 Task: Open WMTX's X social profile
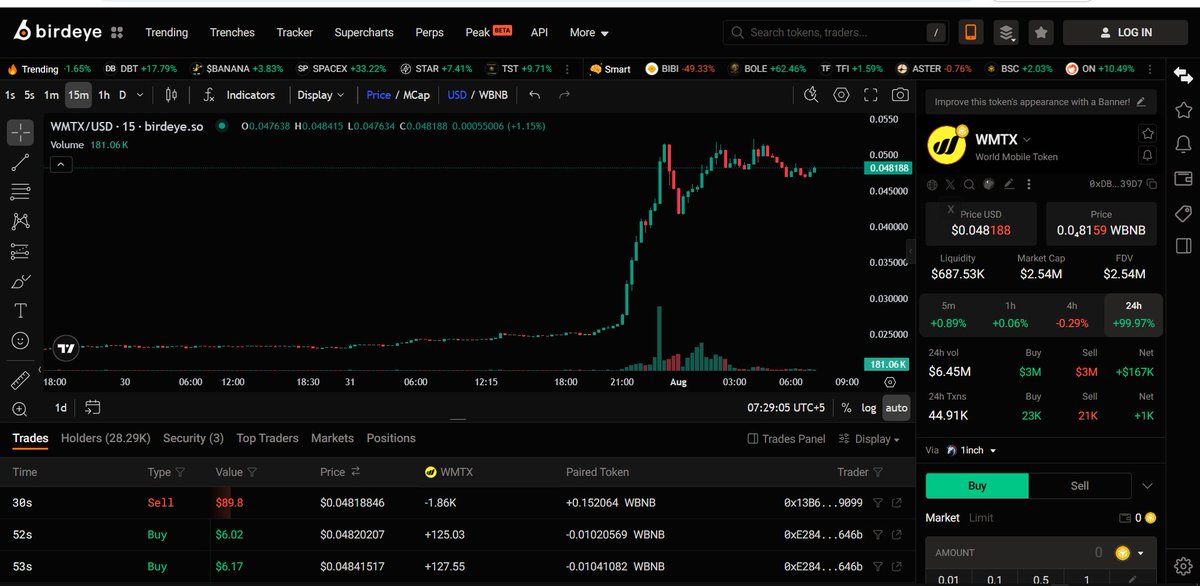950,184
